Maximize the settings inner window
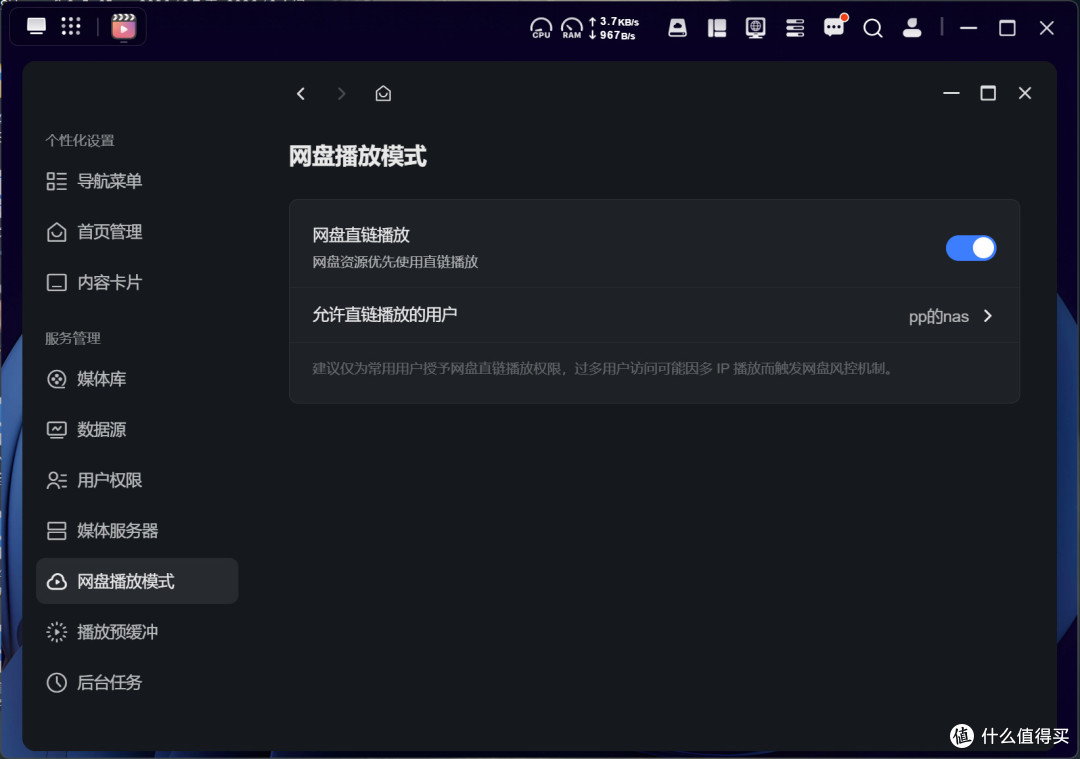The height and width of the screenshot is (759, 1080). click(988, 93)
